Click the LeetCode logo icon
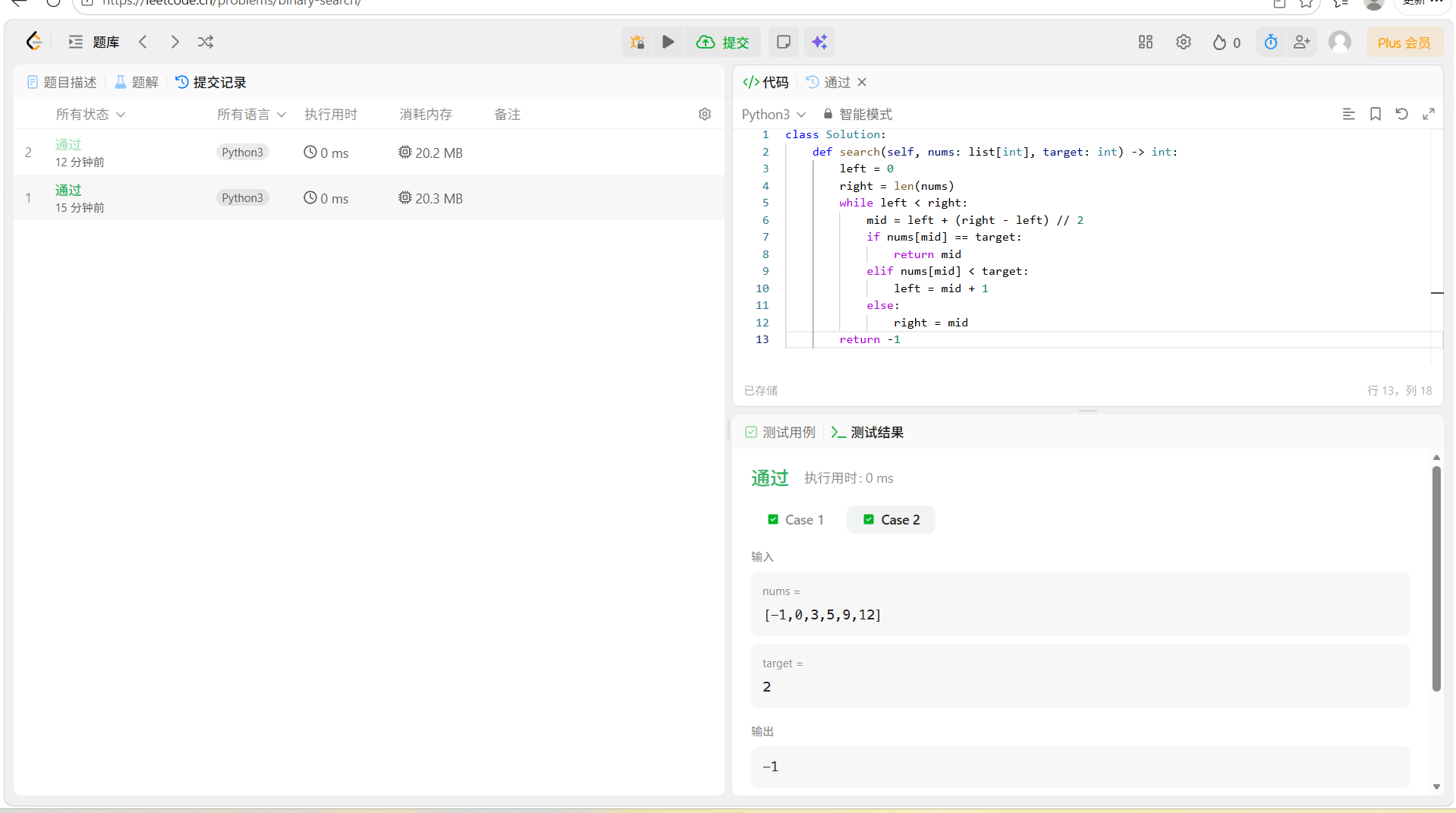This screenshot has height=813, width=1456. pyautogui.click(x=34, y=42)
